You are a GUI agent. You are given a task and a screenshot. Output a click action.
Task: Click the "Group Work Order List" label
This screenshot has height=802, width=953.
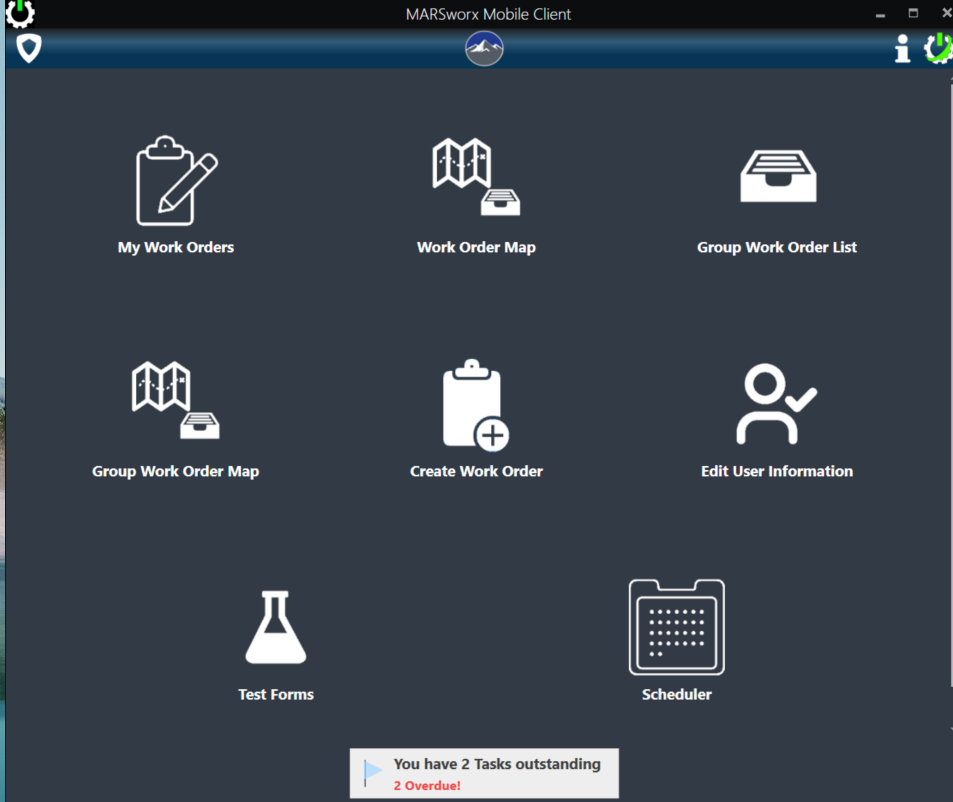click(777, 247)
